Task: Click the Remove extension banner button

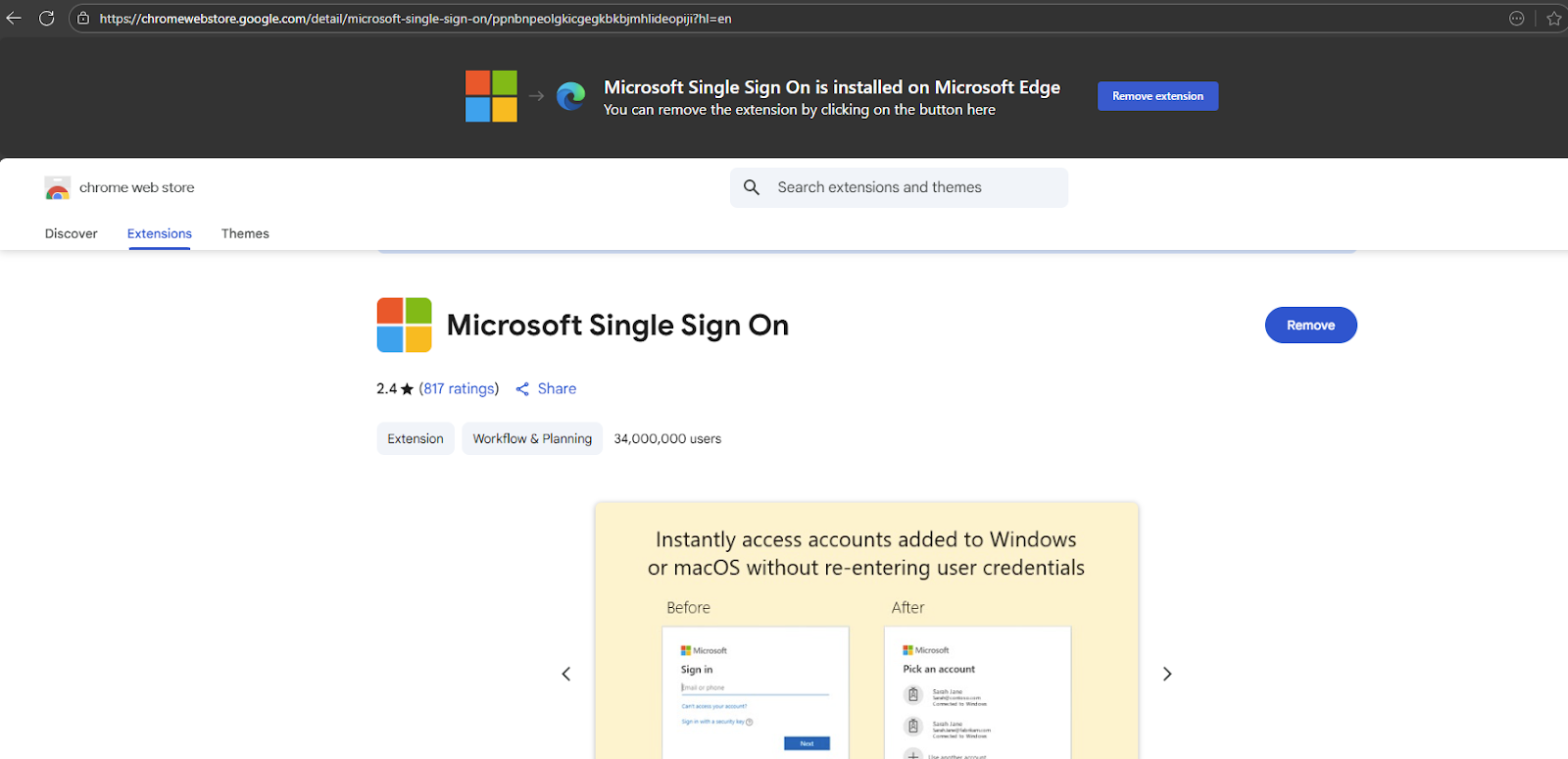Action: pyautogui.click(x=1157, y=96)
